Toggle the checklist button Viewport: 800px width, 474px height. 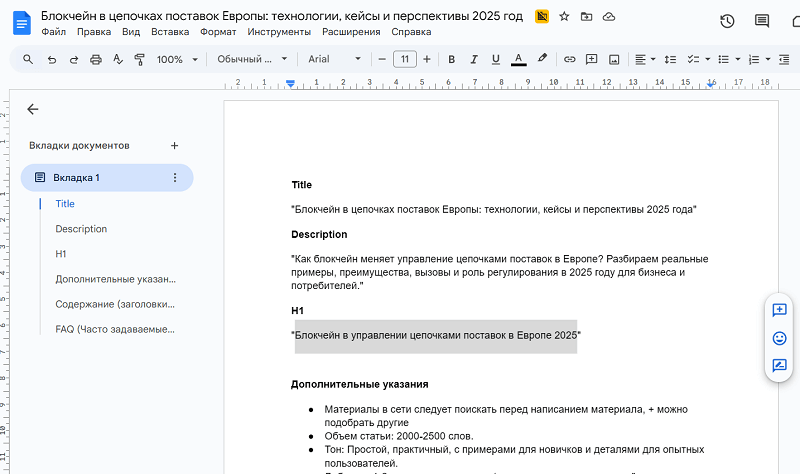pyautogui.click(x=693, y=59)
